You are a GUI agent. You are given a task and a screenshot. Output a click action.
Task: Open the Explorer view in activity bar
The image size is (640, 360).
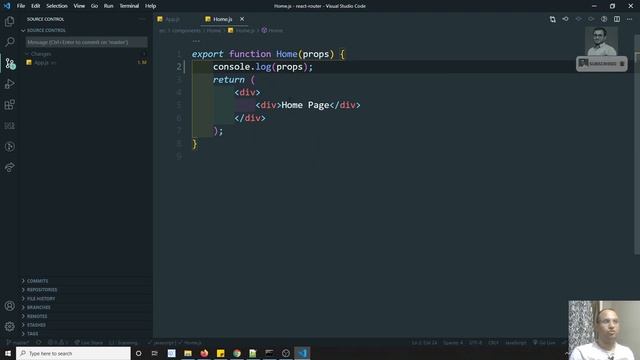coord(9,21)
